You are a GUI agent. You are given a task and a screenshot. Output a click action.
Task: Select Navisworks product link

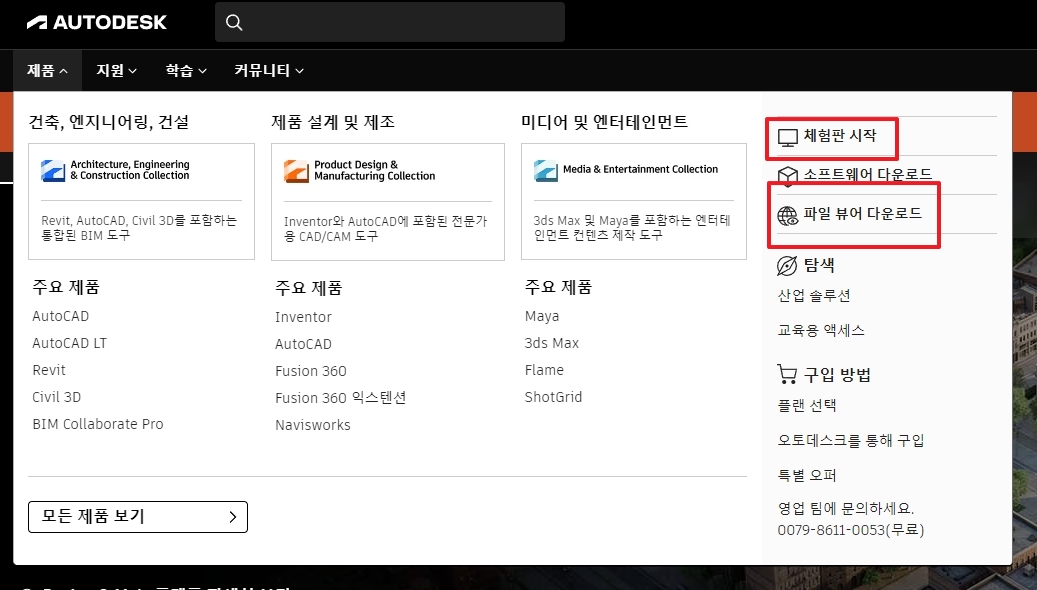pyautogui.click(x=313, y=425)
